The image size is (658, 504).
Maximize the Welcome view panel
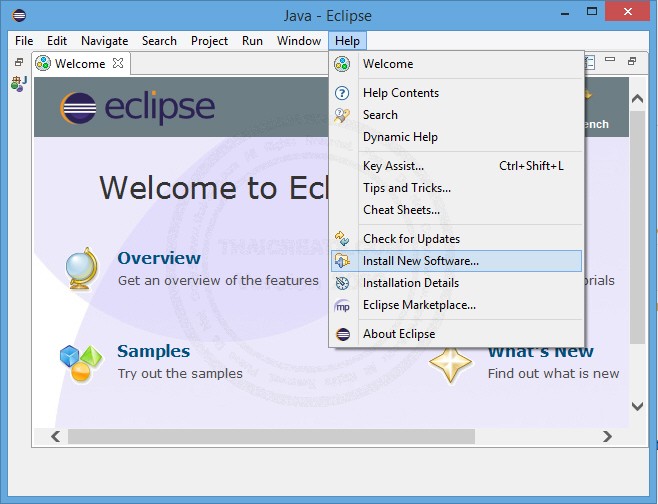pyautogui.click(x=632, y=61)
